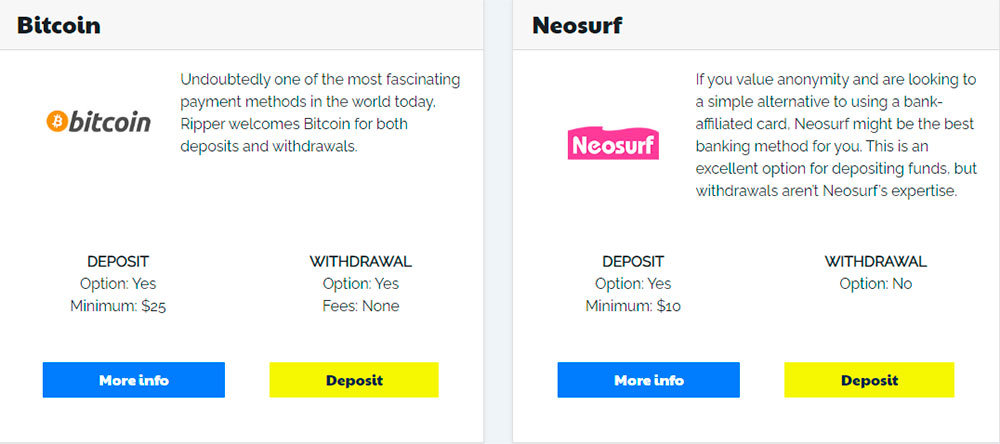The width and height of the screenshot is (1000, 444).
Task: Select the WITHDRAWAL label in Bitcoin card
Action: [361, 262]
